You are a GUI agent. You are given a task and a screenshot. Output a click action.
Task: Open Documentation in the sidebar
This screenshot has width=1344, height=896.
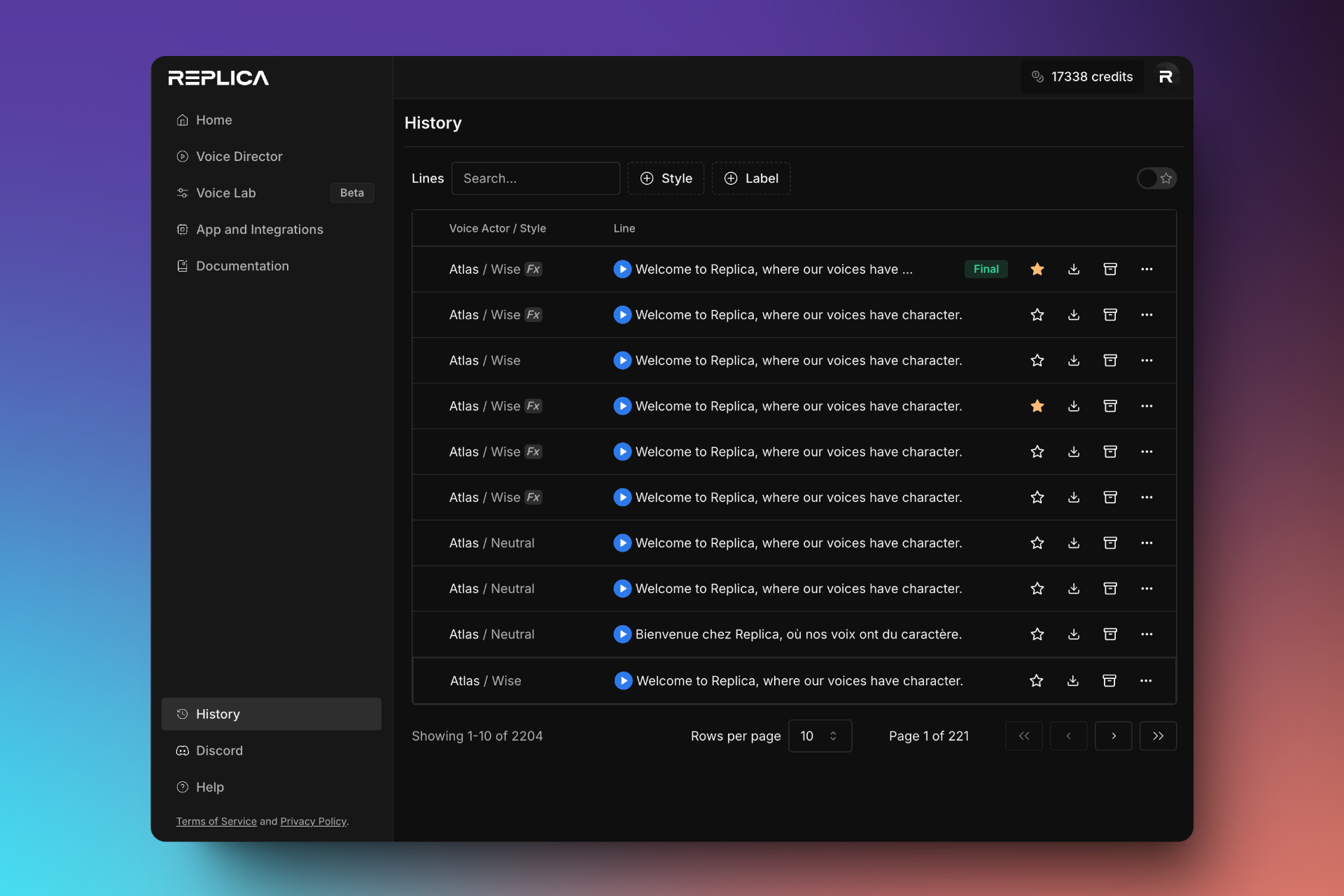pyautogui.click(x=271, y=266)
